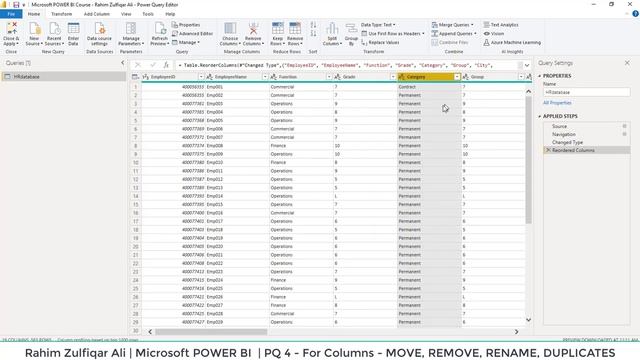Open the Category column filter dropdown
The image size is (640, 360).
457,77
